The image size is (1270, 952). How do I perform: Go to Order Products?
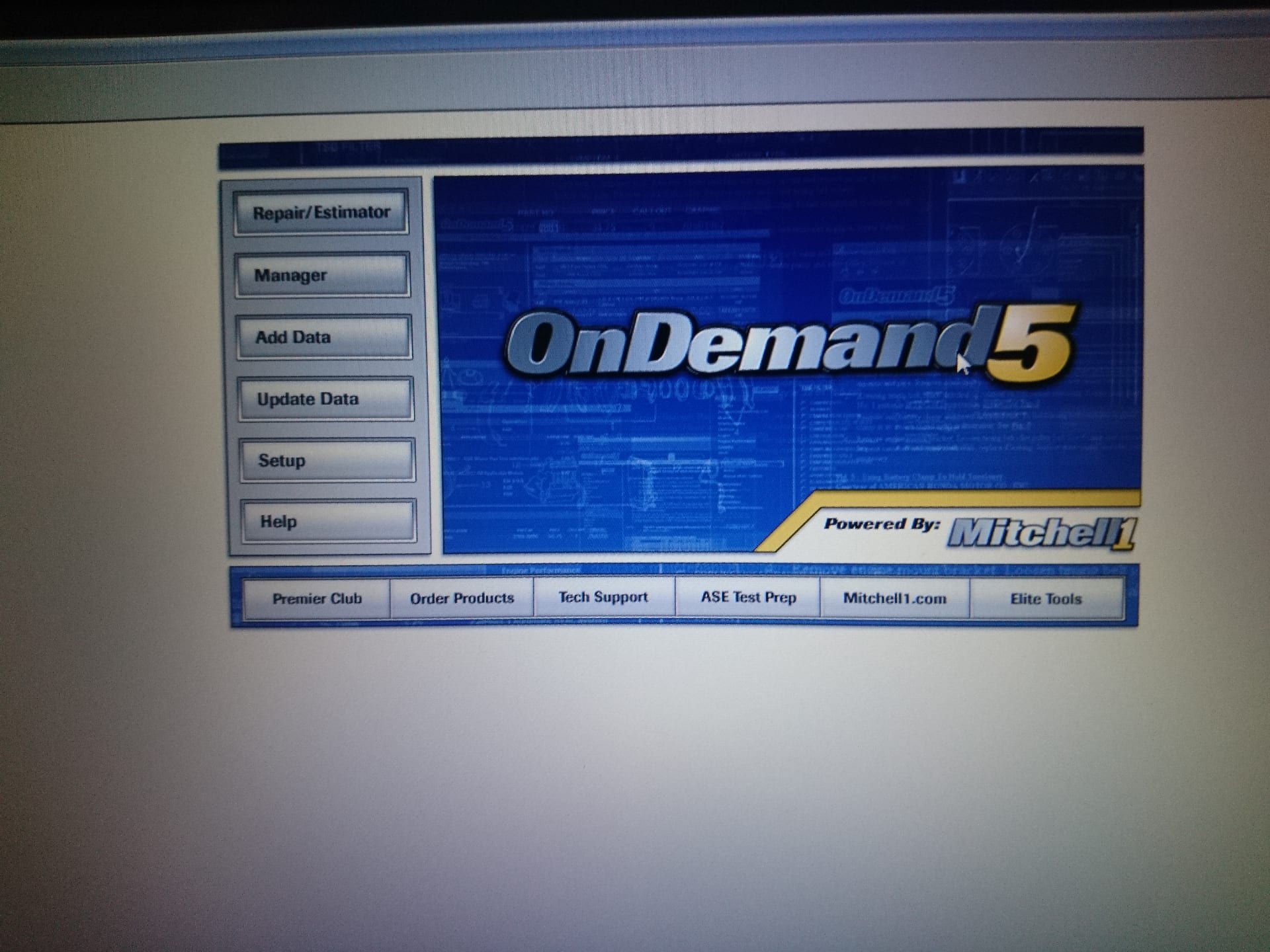pyautogui.click(x=462, y=598)
